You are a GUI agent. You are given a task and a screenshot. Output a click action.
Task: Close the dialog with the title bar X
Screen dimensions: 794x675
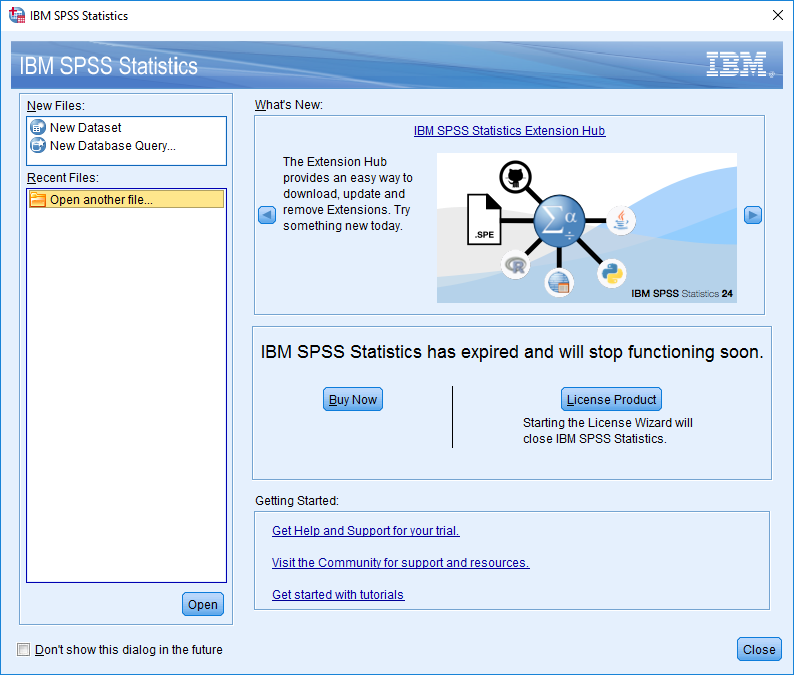click(x=778, y=15)
